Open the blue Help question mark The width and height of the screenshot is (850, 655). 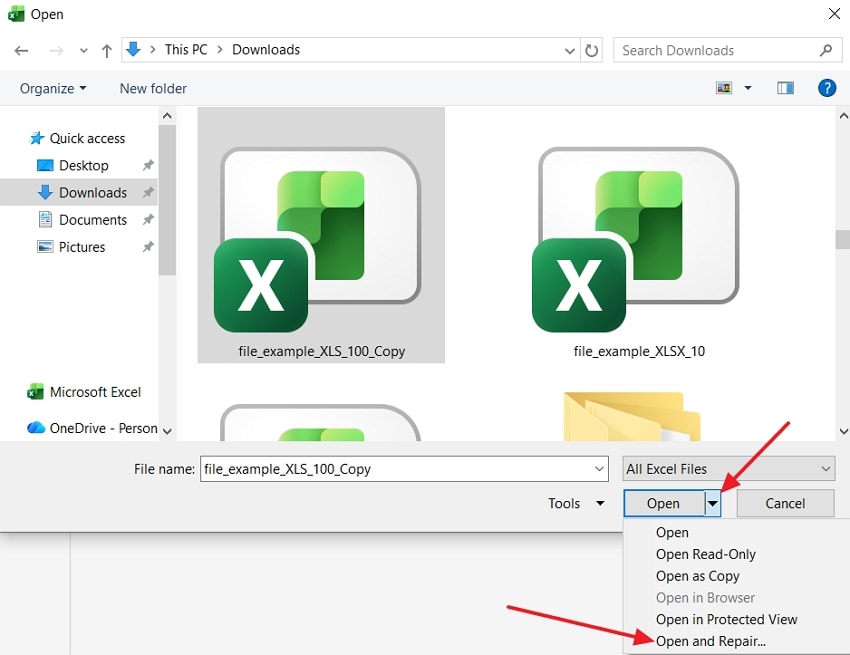point(827,88)
